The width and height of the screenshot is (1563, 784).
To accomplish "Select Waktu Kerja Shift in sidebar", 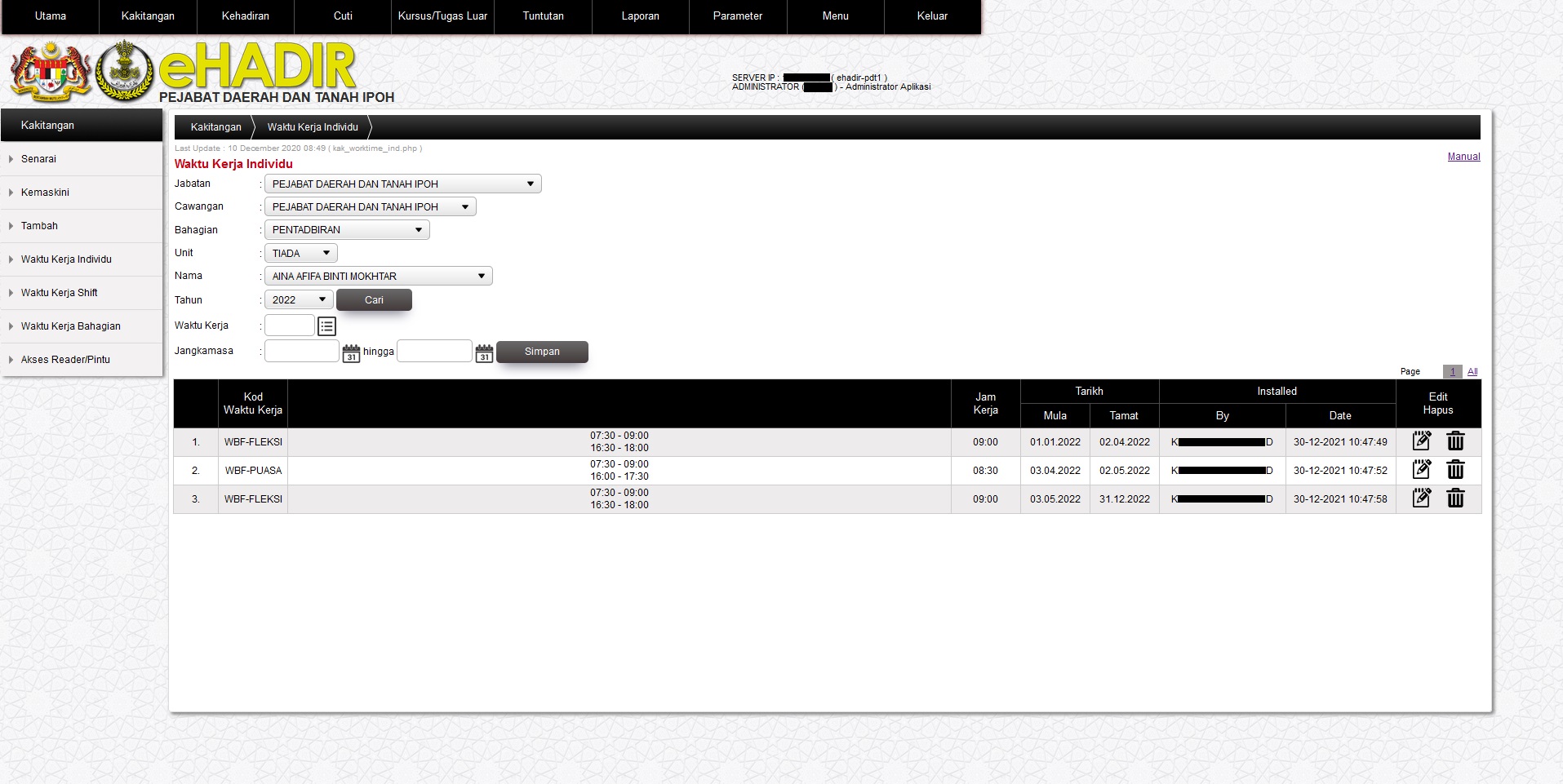I will click(x=60, y=293).
